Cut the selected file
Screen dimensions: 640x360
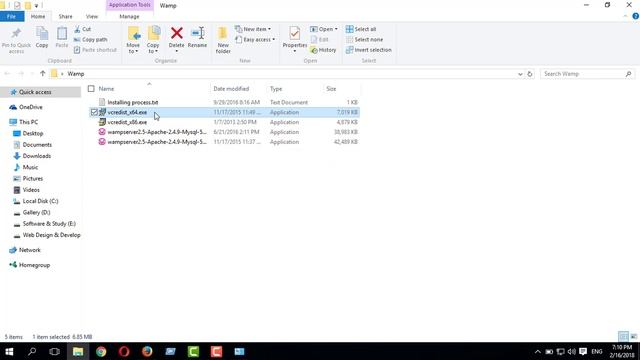pos(83,29)
